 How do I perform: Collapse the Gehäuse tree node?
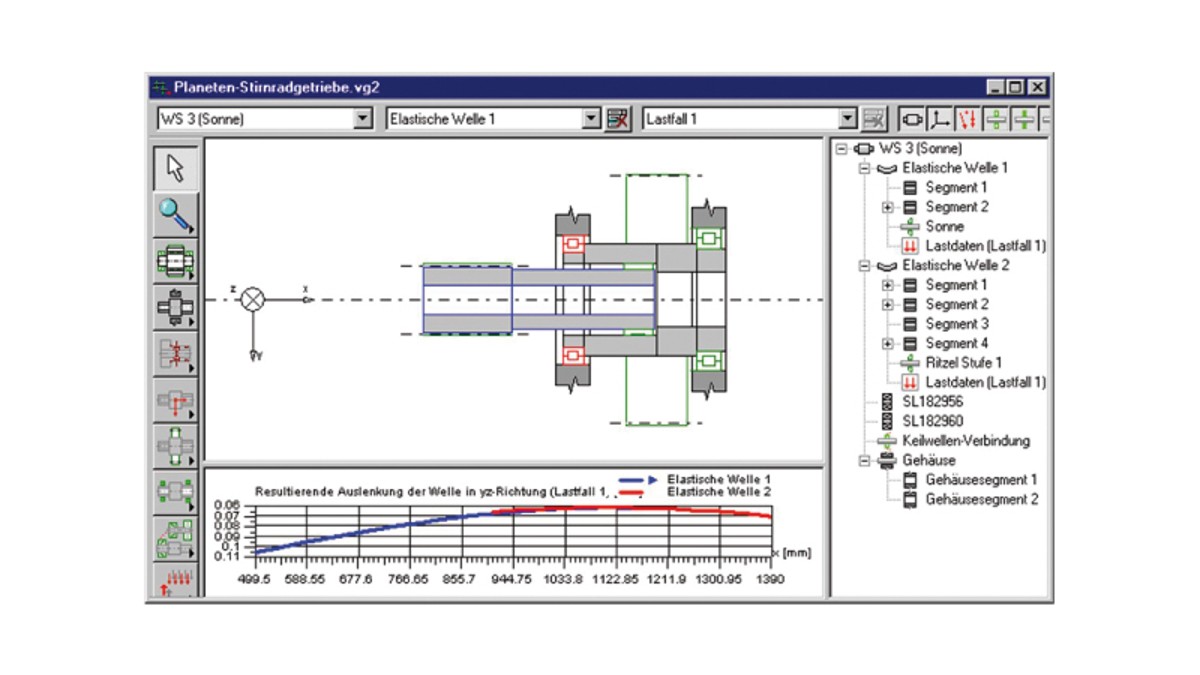(x=865, y=460)
